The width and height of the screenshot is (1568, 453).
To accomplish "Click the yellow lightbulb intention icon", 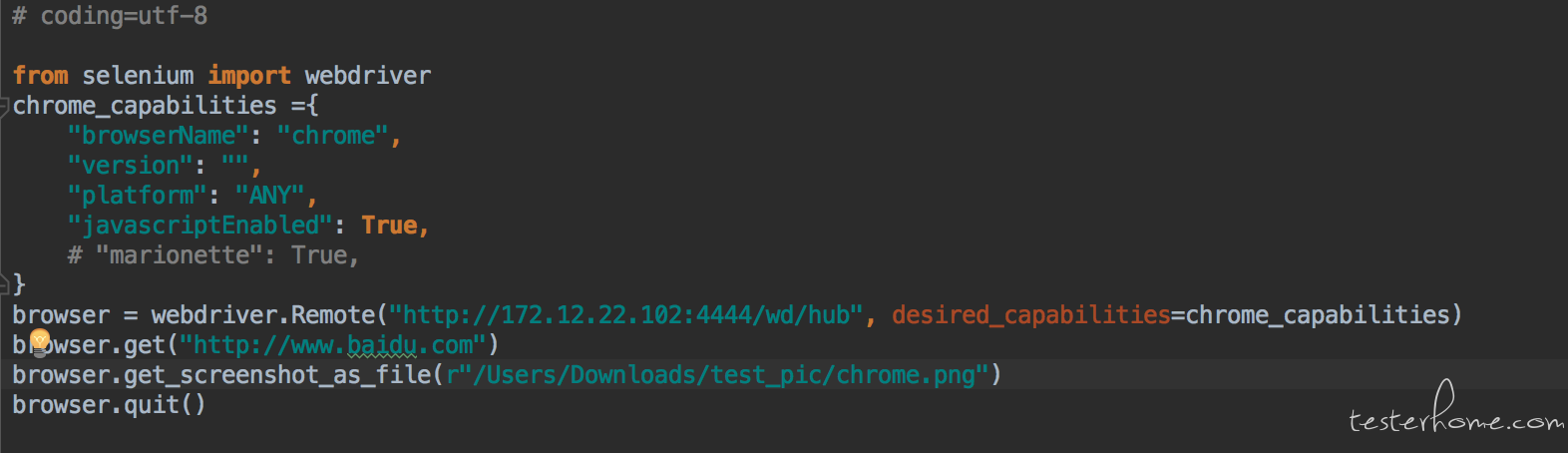I will pos(40,343).
